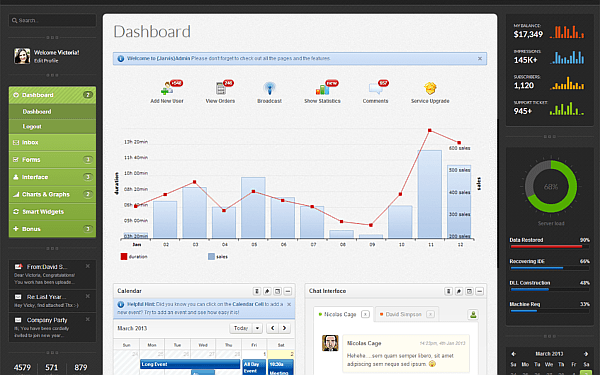Select the Dashboard submenu item
The width and height of the screenshot is (600, 375).
(x=52, y=111)
